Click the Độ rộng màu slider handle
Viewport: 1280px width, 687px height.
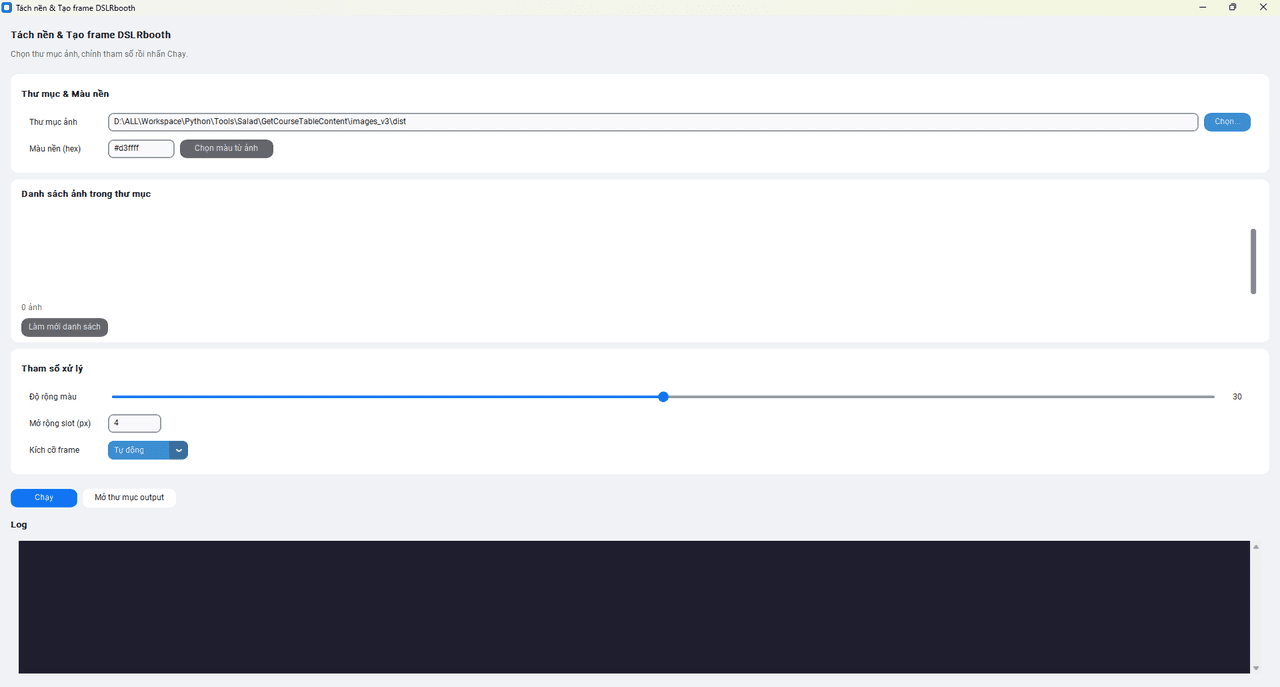[x=663, y=397]
